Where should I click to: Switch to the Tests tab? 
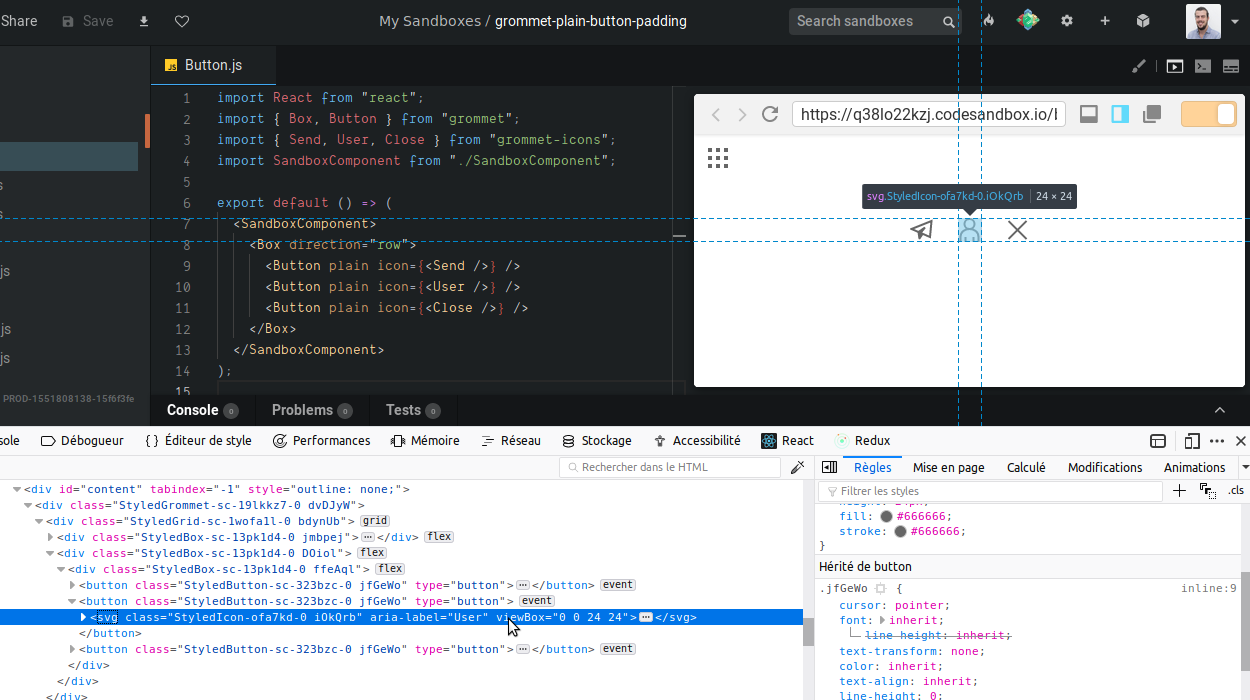413,410
